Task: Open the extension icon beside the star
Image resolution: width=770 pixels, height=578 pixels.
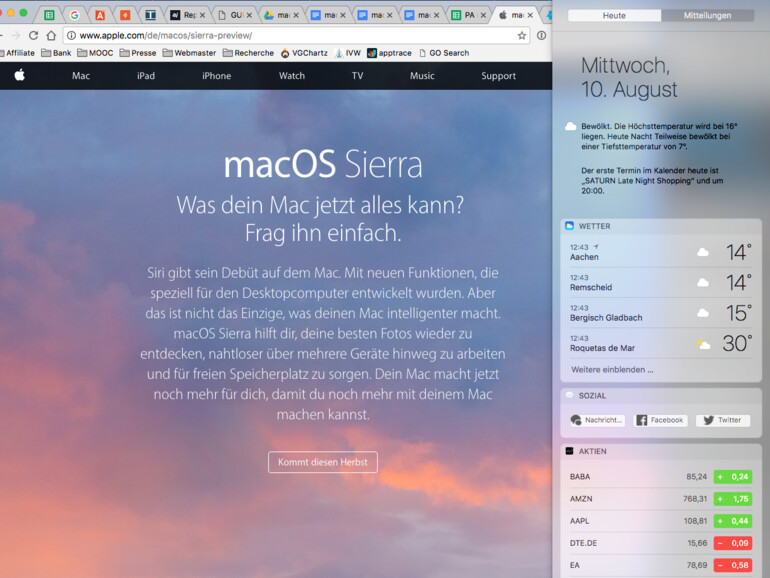Action: (542, 35)
